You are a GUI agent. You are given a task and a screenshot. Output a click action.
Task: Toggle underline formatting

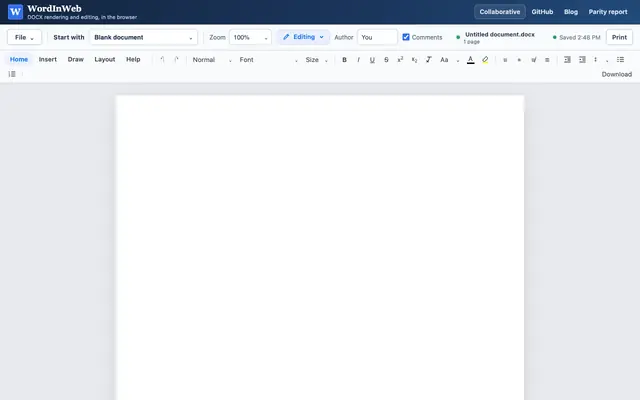[372, 60]
